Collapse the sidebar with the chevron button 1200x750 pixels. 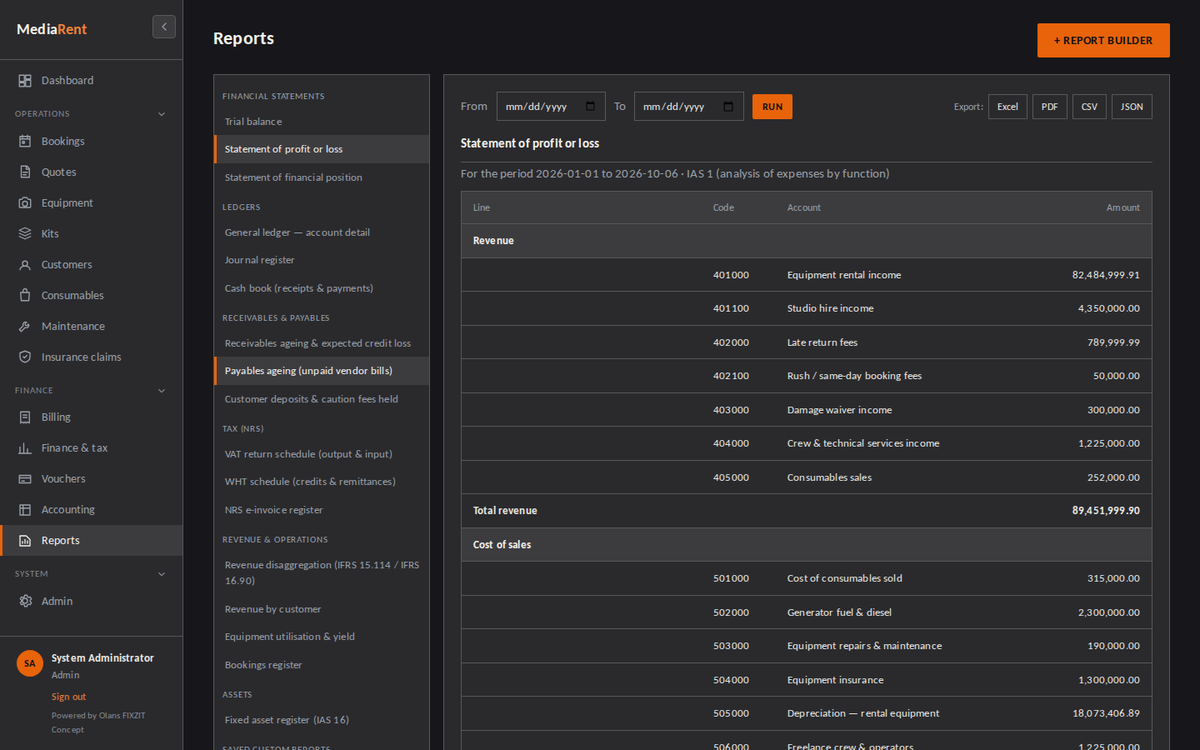[x=164, y=27]
